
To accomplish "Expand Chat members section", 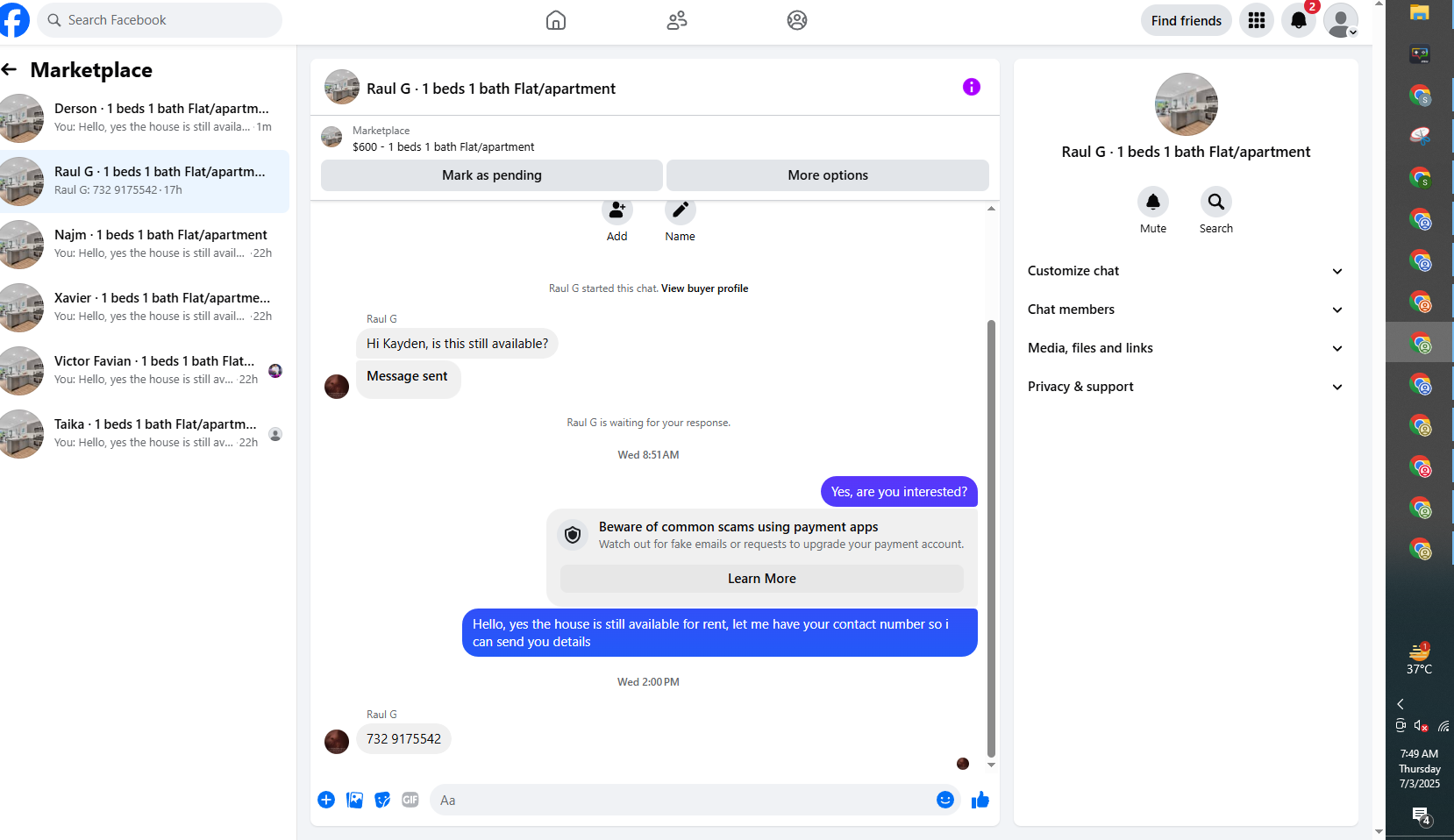I will (x=1186, y=310).
